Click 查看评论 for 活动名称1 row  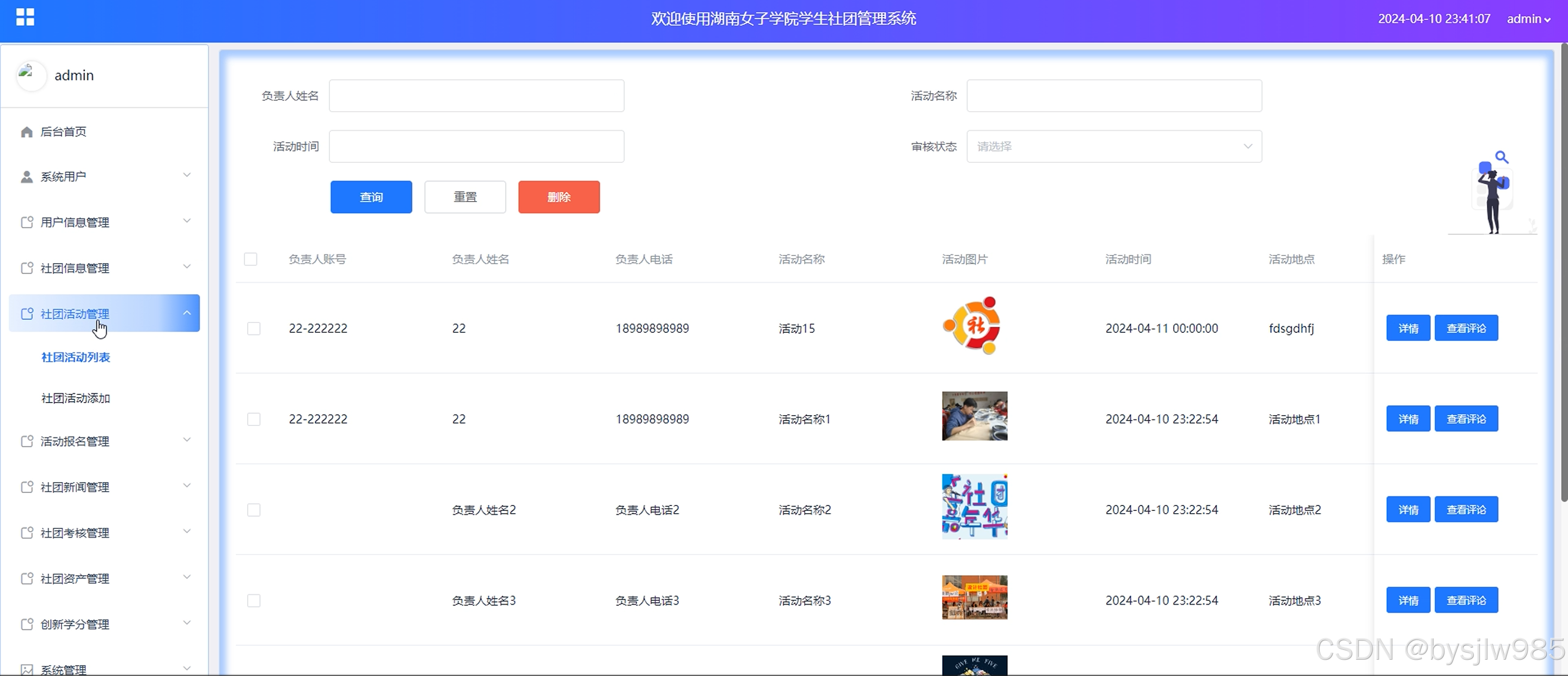[1466, 419]
